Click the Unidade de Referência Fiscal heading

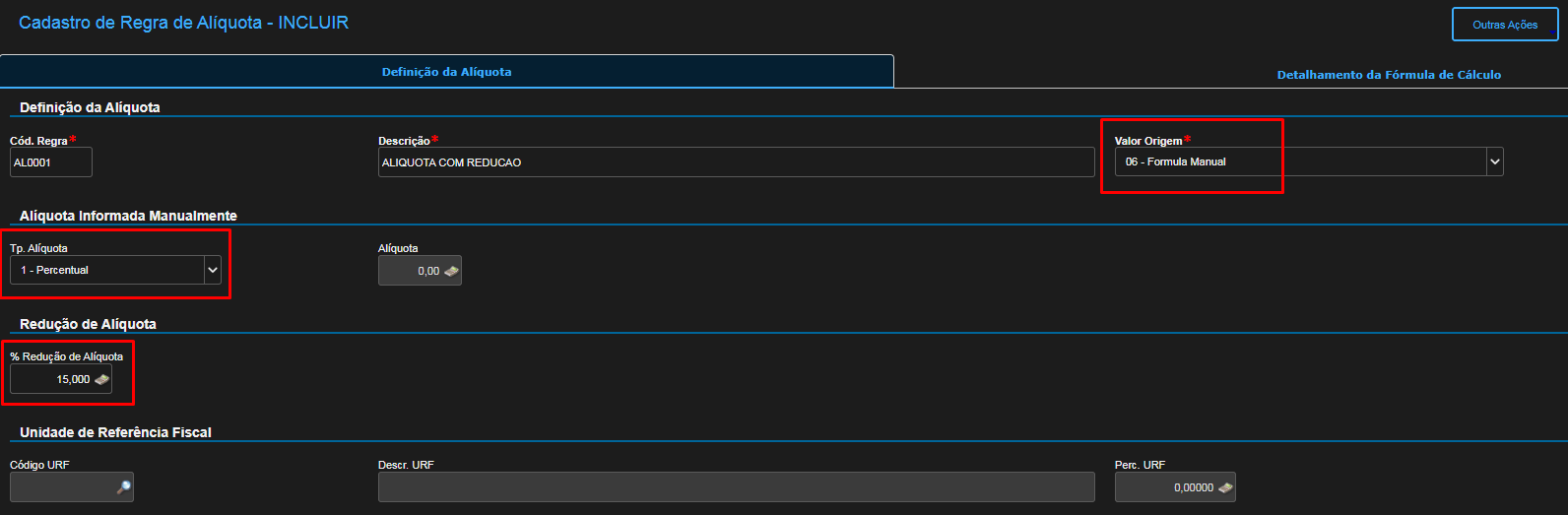[115, 432]
